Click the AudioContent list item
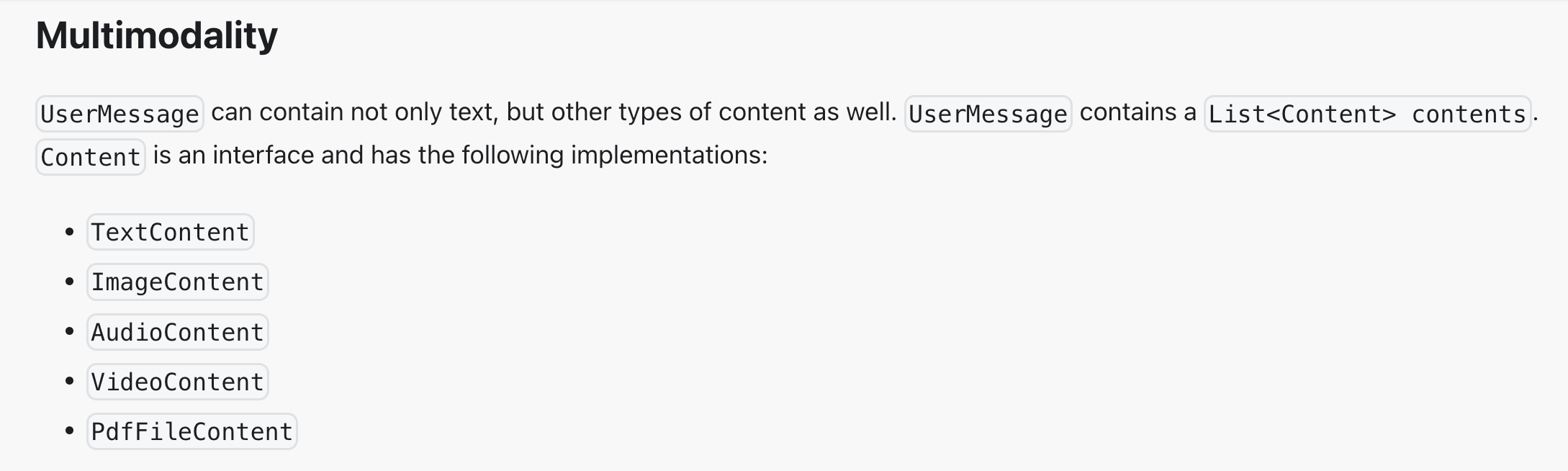Screen dimensions: 1568x471 [x=177, y=332]
